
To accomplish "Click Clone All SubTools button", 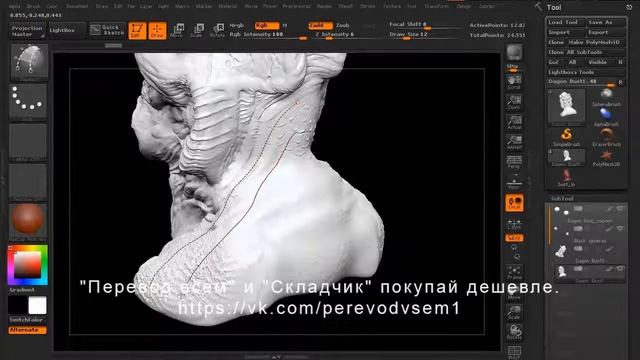I will (x=586, y=52).
